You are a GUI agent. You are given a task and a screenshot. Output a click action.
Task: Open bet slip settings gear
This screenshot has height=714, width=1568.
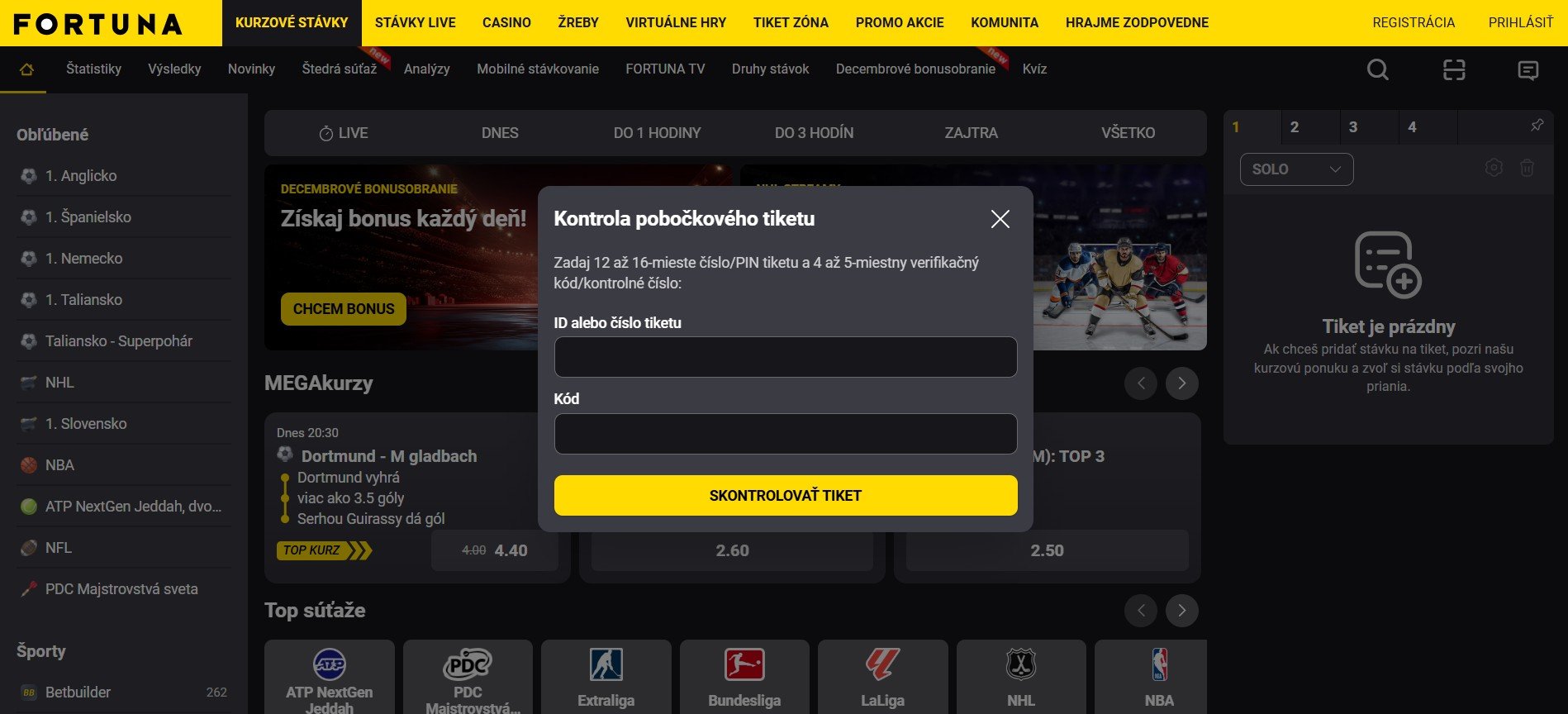(1494, 168)
